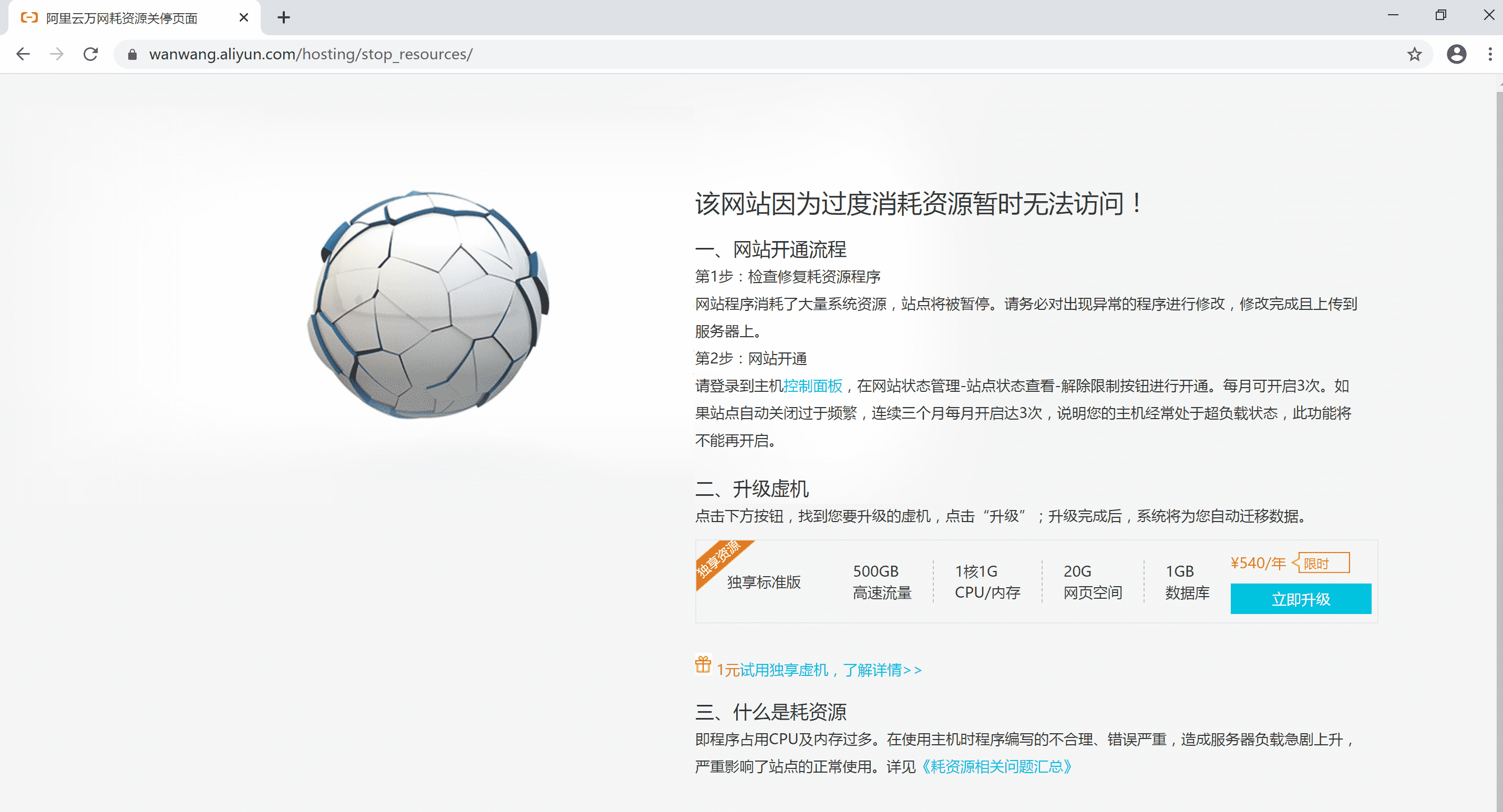The image size is (1503, 812).
Task: Reload the page with refresh icon
Action: [90, 54]
